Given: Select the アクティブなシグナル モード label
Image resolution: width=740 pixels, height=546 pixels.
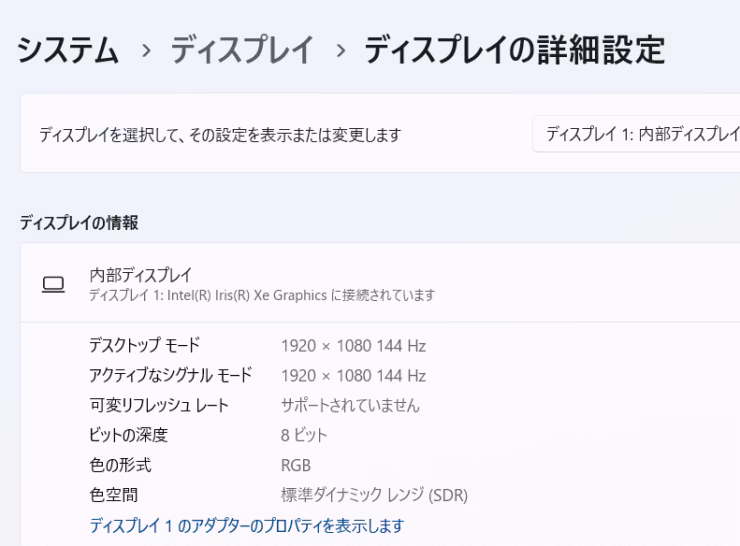Looking at the screenshot, I should (170, 375).
